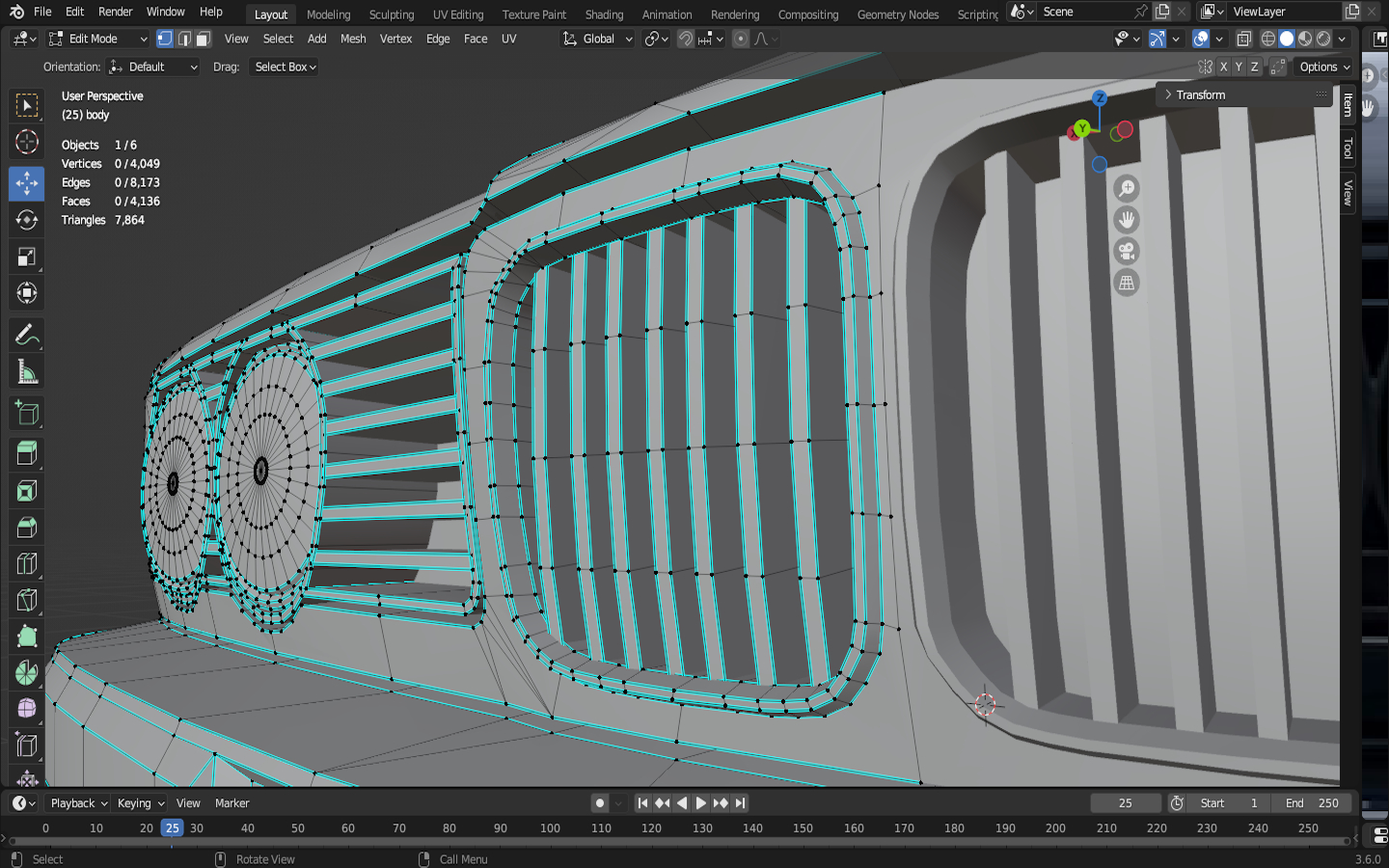Pick the Spin tool
This screenshot has height=868, width=1389.
coord(27,673)
